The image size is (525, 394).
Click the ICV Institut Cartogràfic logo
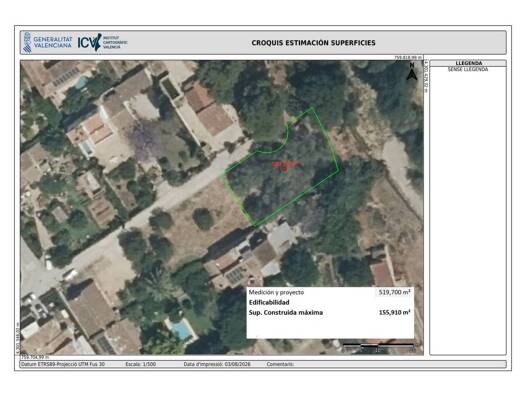102,42
